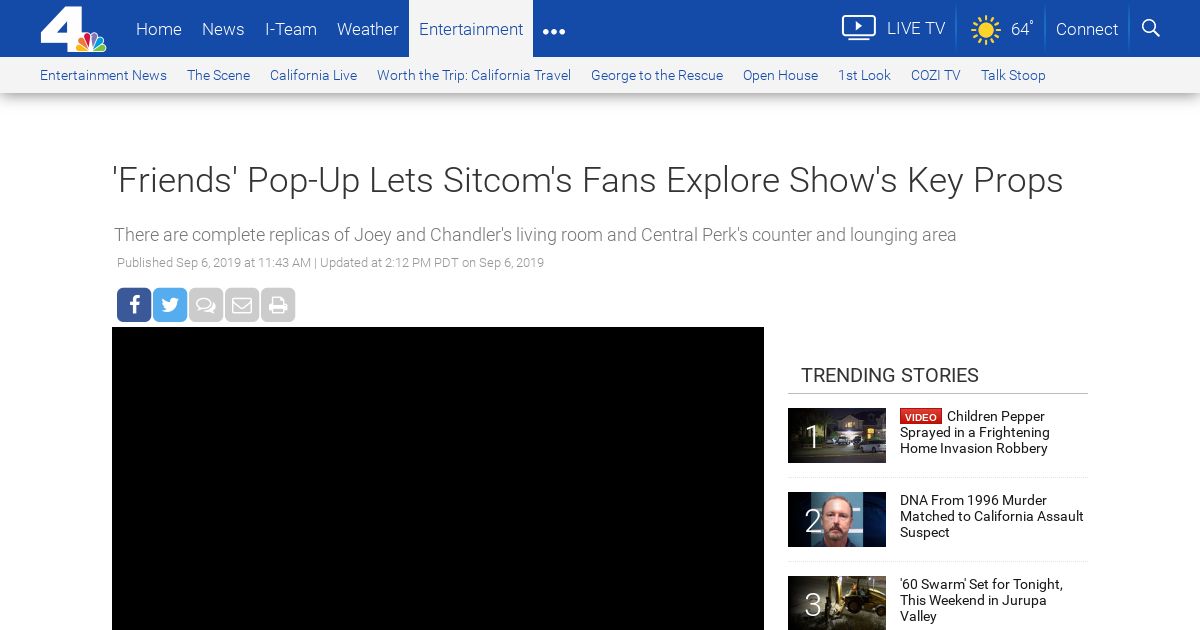Screen dimensions: 1200x630
Task: Open Entertainment News subnav link
Action: 103,75
